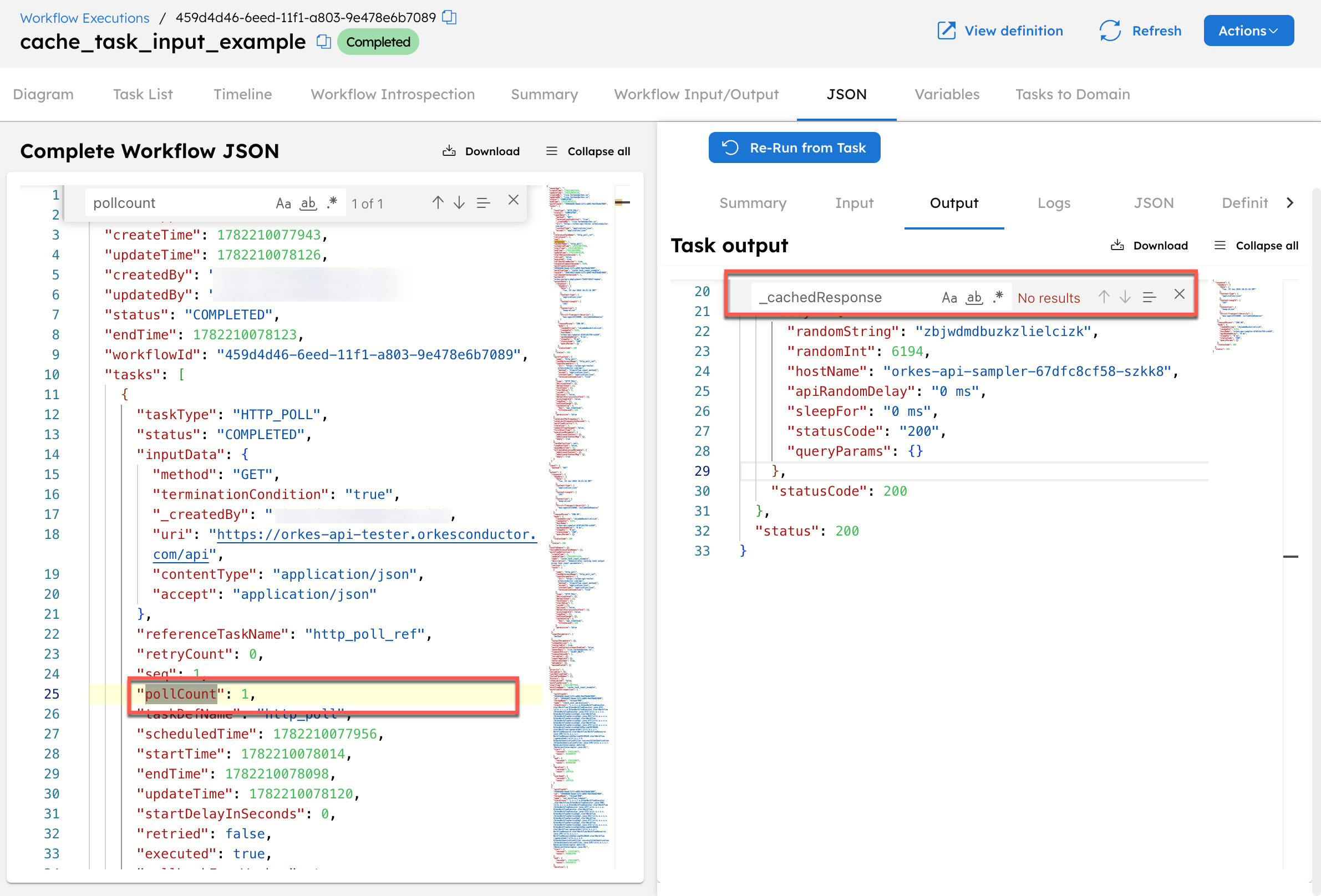Close the pollcount search box
Screen dimensions: 1321x896
pos(514,200)
